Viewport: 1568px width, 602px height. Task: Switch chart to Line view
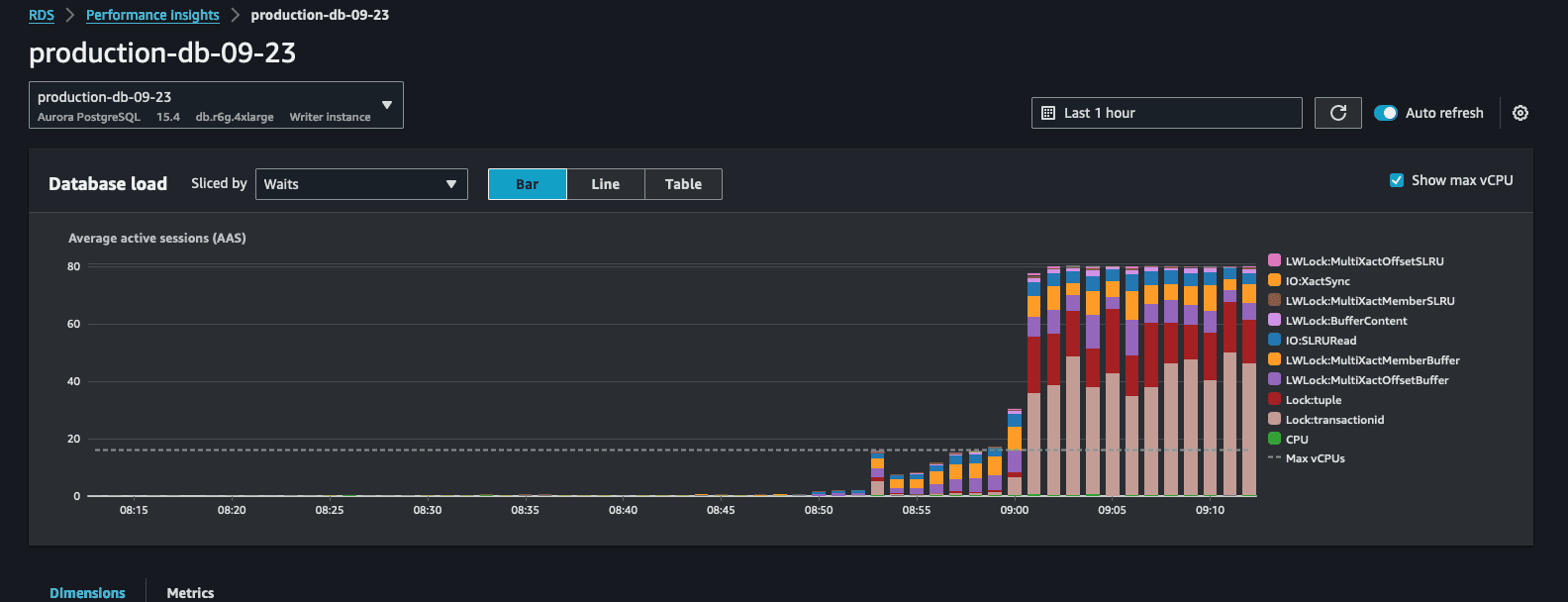coord(605,184)
